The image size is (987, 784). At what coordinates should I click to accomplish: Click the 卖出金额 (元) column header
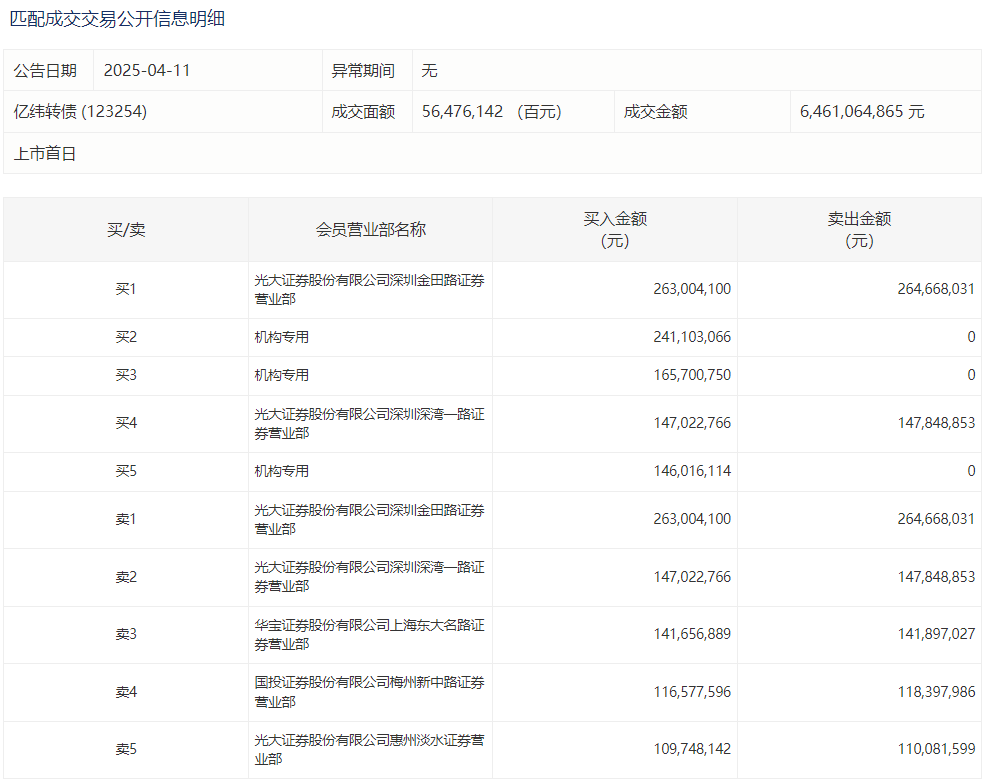859,230
